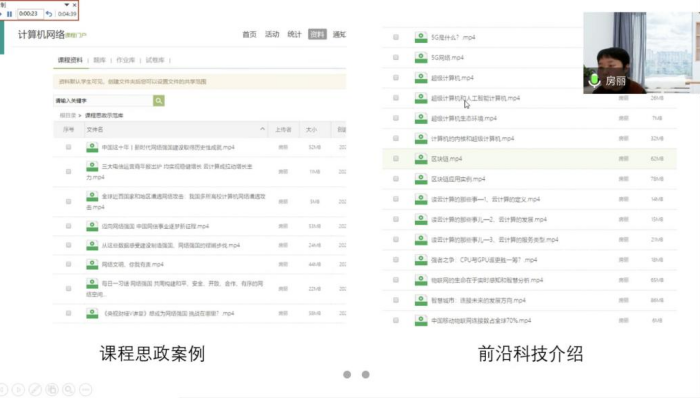Open the zoom magnifier in slideshow controls

click(69, 390)
